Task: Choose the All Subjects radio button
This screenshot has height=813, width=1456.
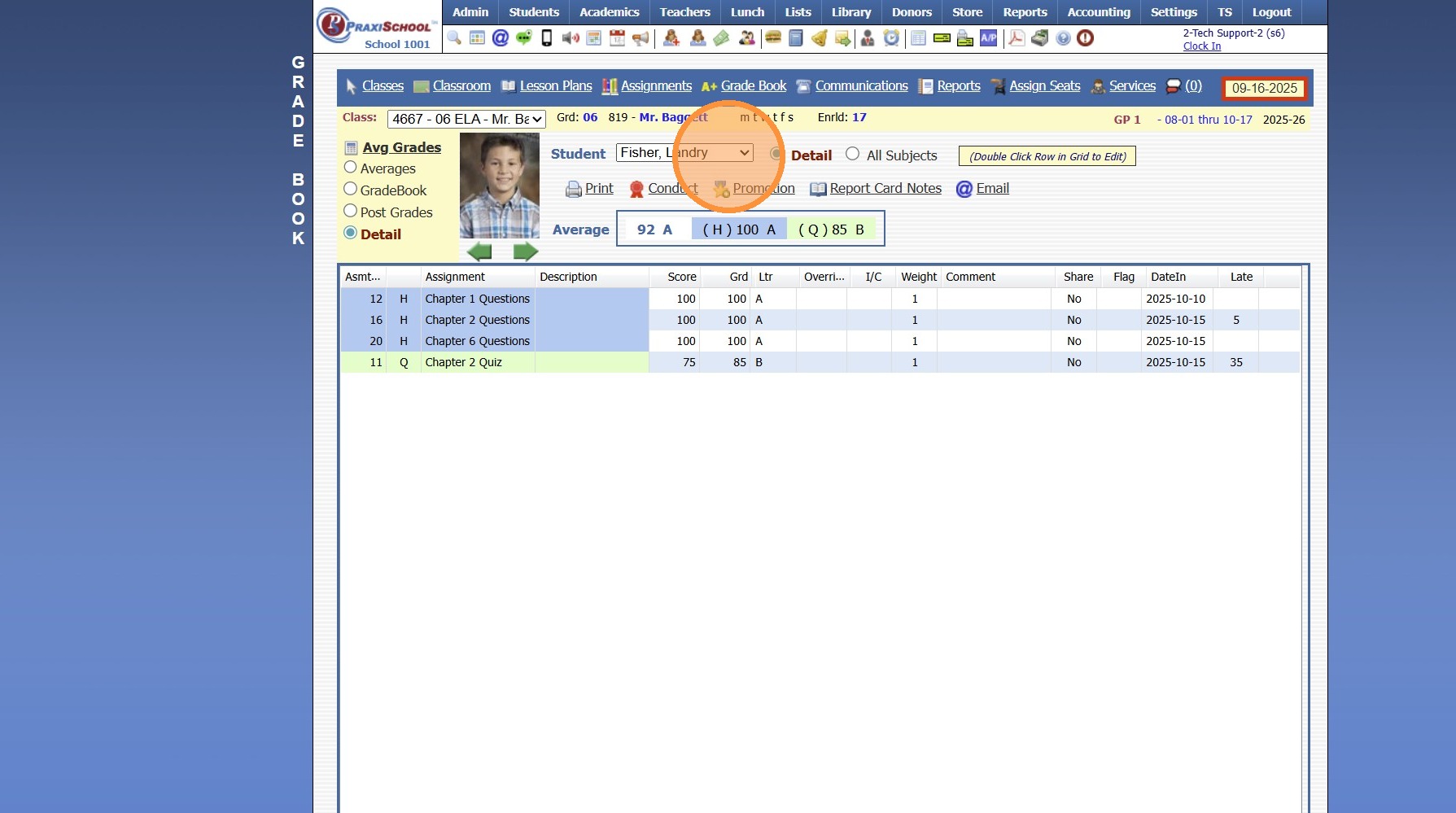Action: point(852,155)
